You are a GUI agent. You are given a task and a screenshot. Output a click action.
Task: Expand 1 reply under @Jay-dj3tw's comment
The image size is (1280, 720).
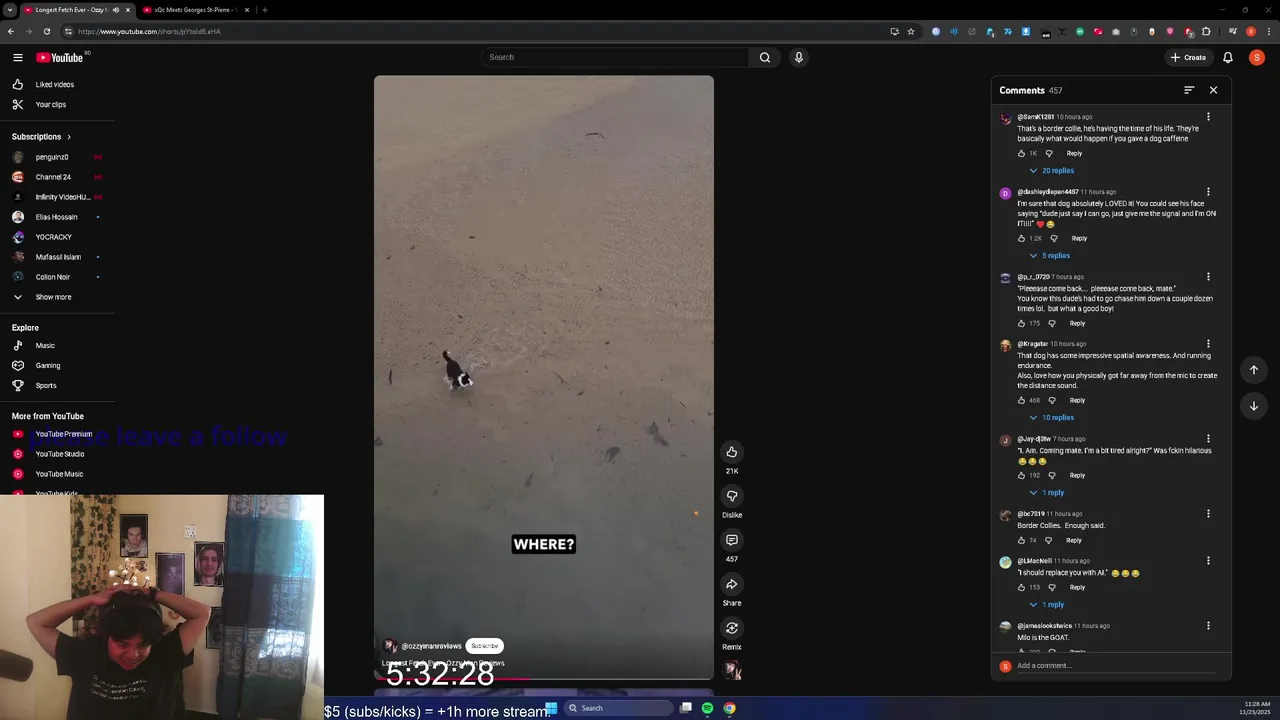point(1046,493)
